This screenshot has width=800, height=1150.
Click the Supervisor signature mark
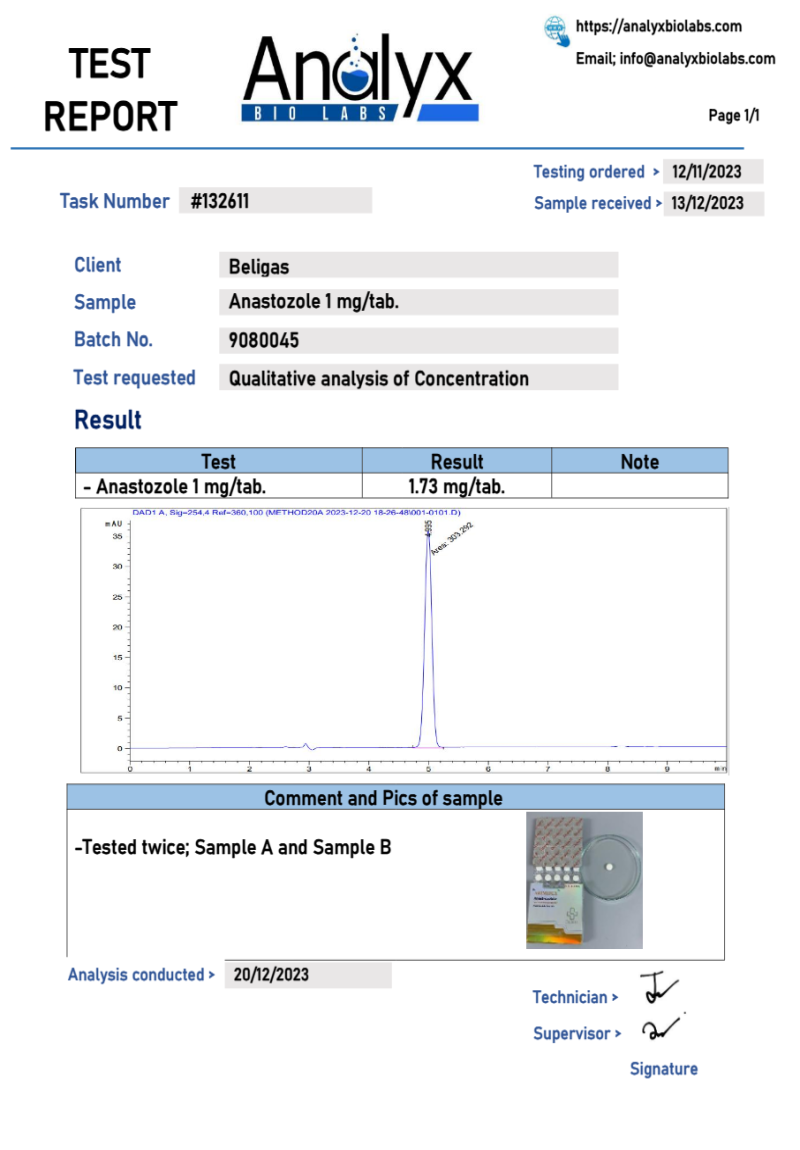[661, 1029]
